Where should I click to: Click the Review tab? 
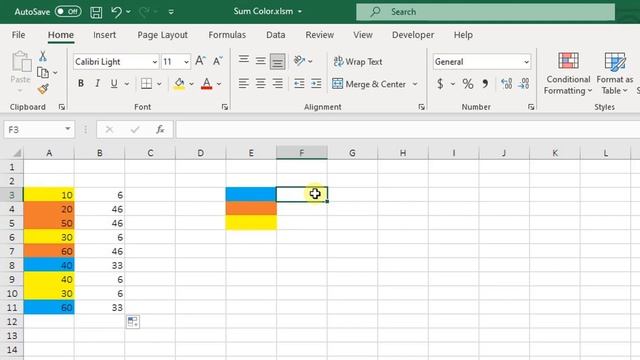point(320,35)
